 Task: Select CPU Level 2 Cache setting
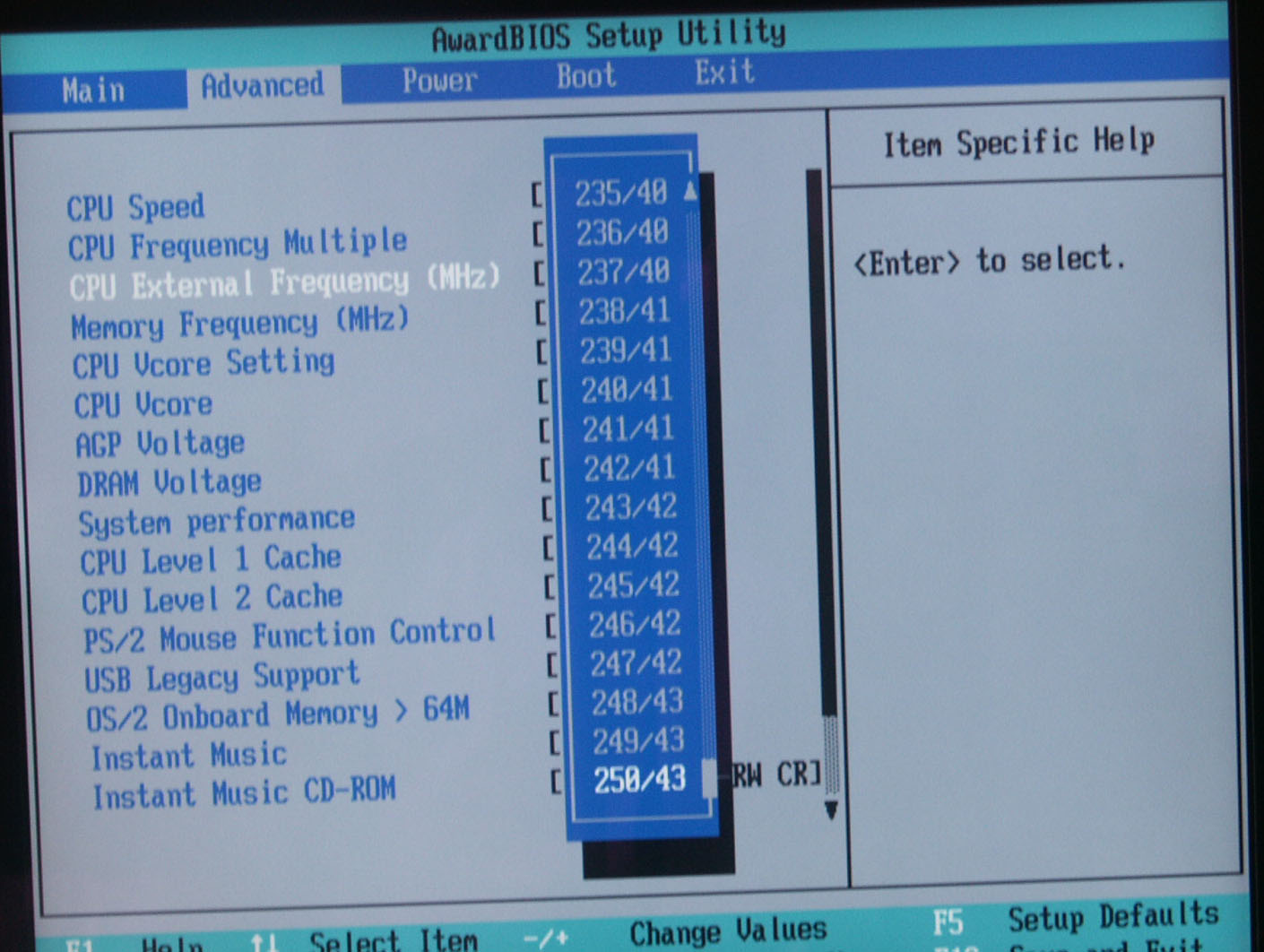pyautogui.click(x=212, y=599)
